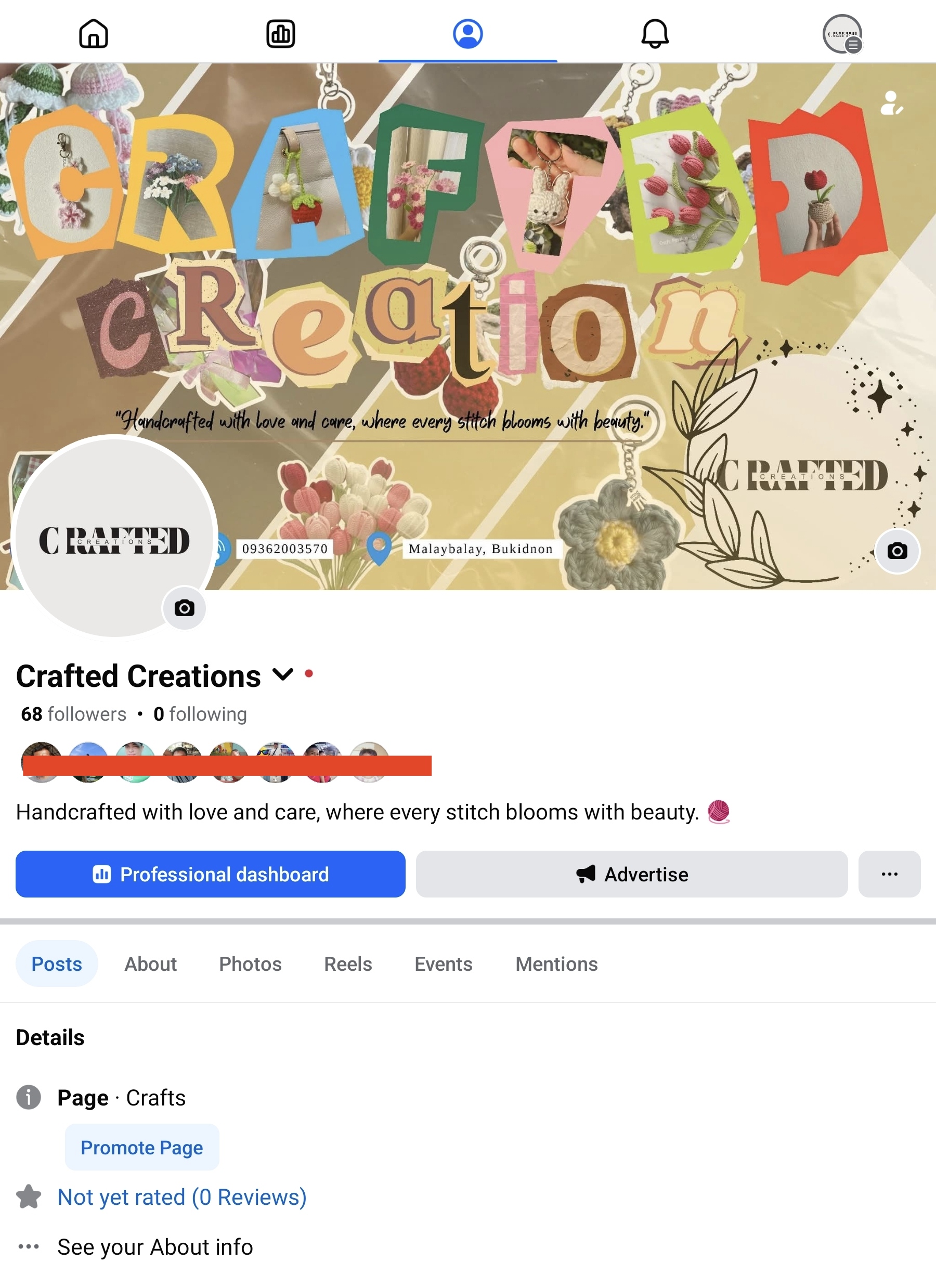Click the Advertise button
The width and height of the screenshot is (936, 1288).
(x=632, y=874)
